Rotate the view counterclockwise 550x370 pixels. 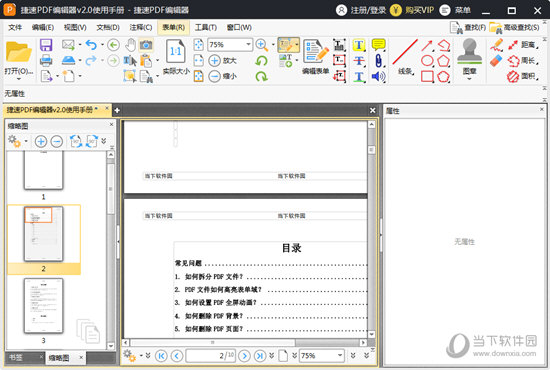point(261,61)
